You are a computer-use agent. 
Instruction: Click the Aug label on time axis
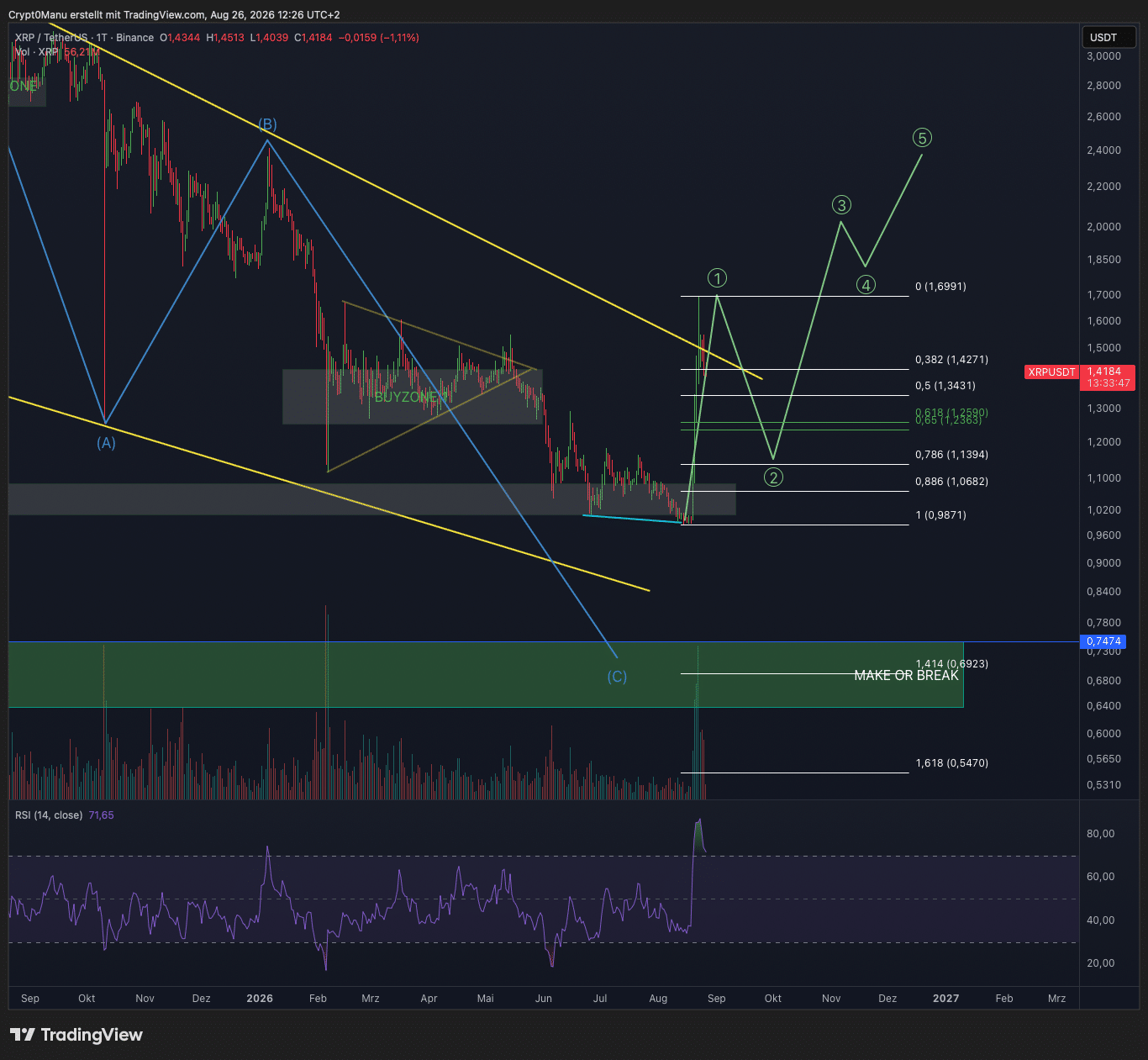658,999
